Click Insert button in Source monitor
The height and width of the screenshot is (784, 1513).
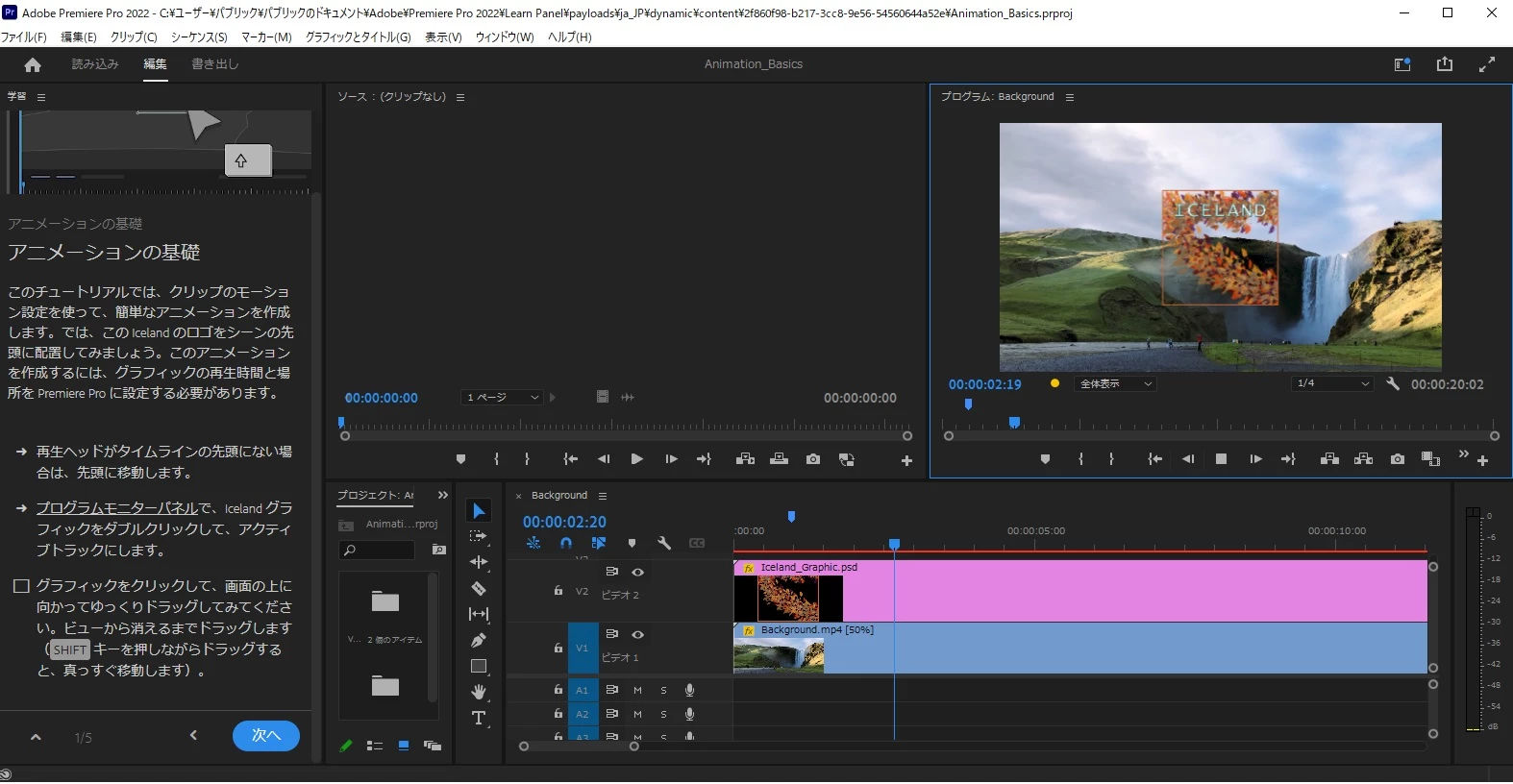pos(745,459)
